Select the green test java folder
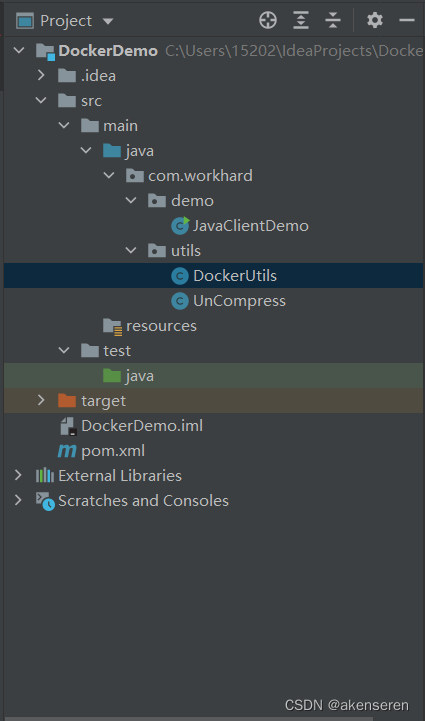The height and width of the screenshot is (721, 425). click(x=213, y=376)
